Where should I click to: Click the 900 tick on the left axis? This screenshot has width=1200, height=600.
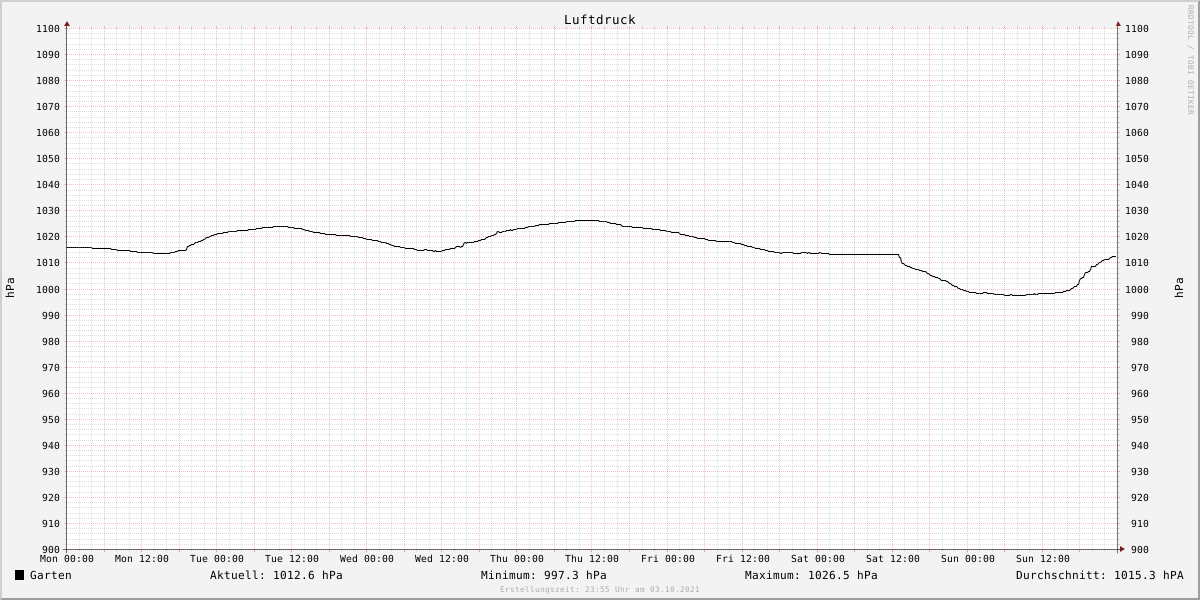click(52, 550)
